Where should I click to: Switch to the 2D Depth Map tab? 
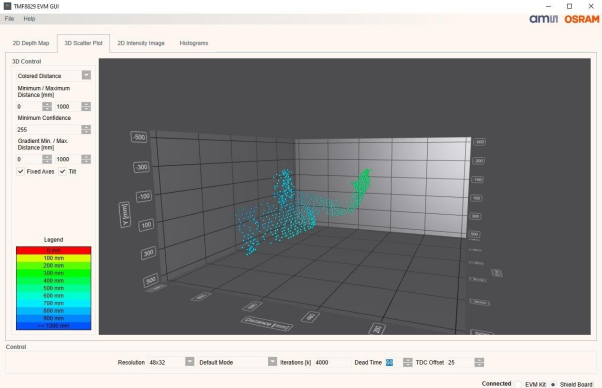31,43
